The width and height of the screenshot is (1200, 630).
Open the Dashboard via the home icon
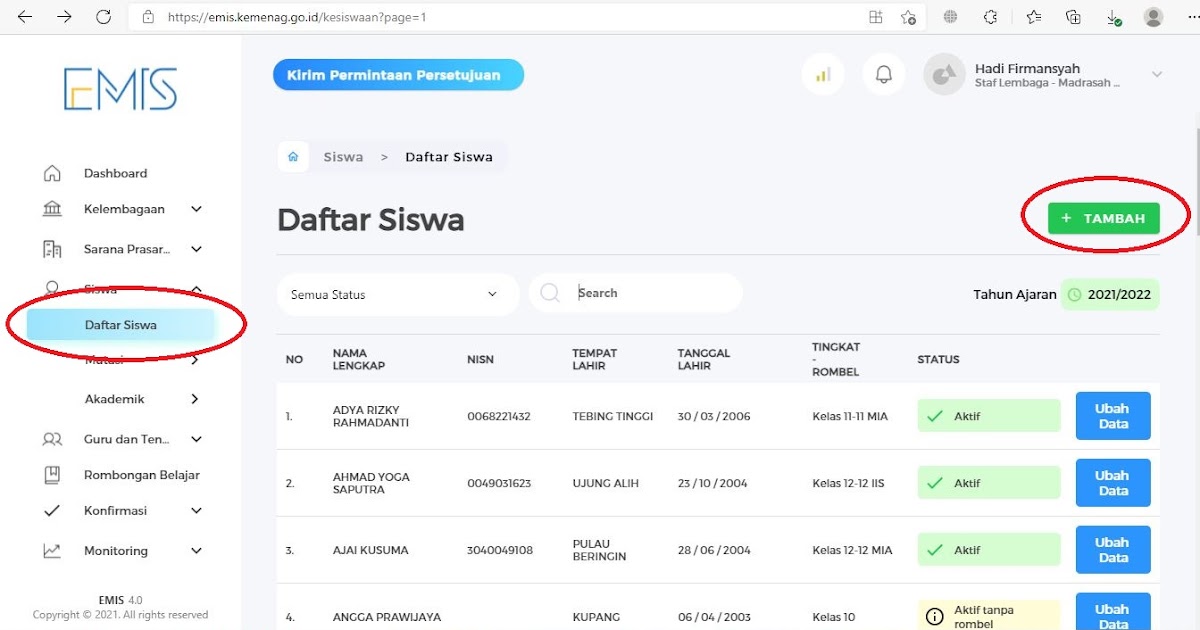pos(52,172)
